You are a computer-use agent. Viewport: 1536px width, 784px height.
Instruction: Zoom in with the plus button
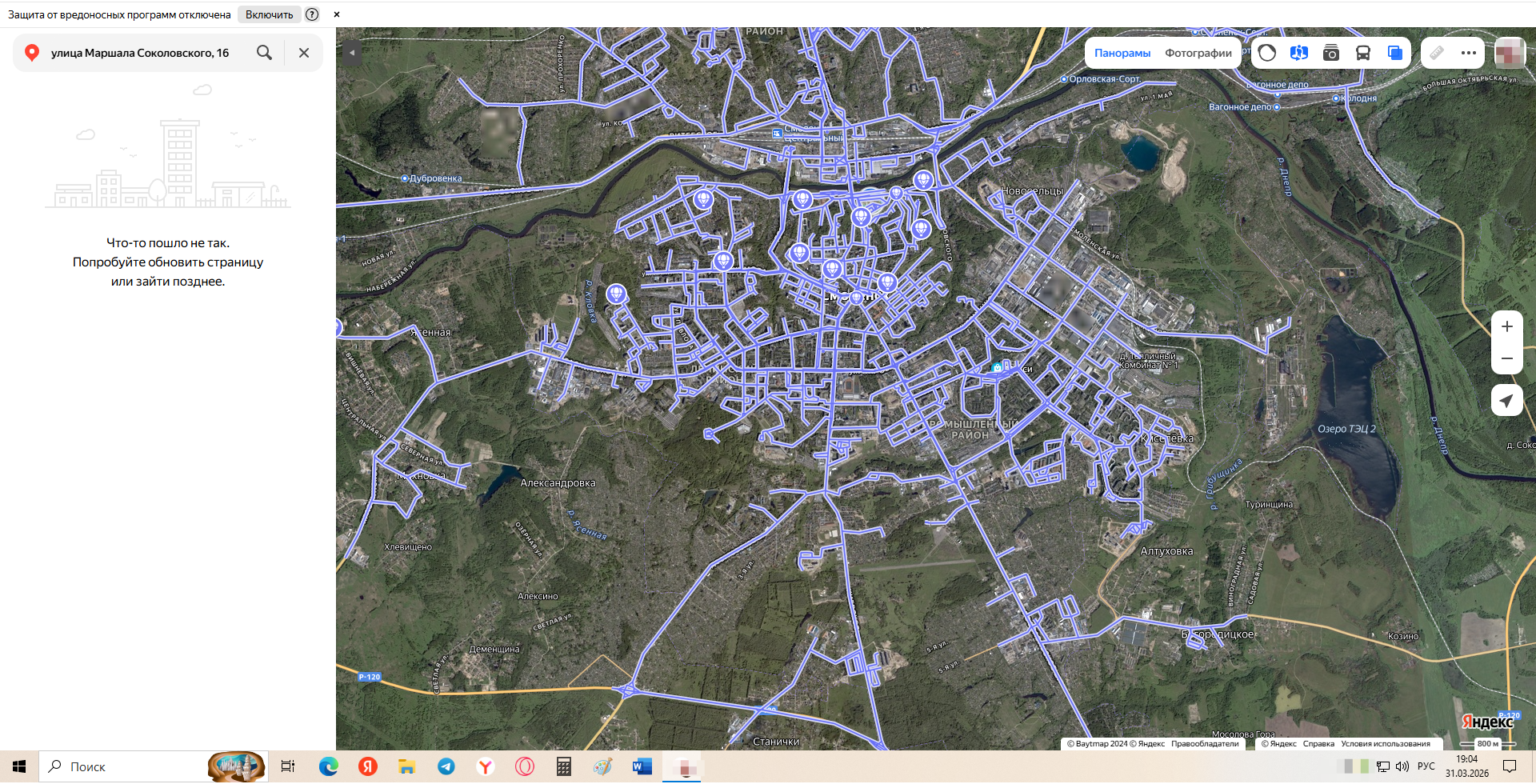point(1507,326)
